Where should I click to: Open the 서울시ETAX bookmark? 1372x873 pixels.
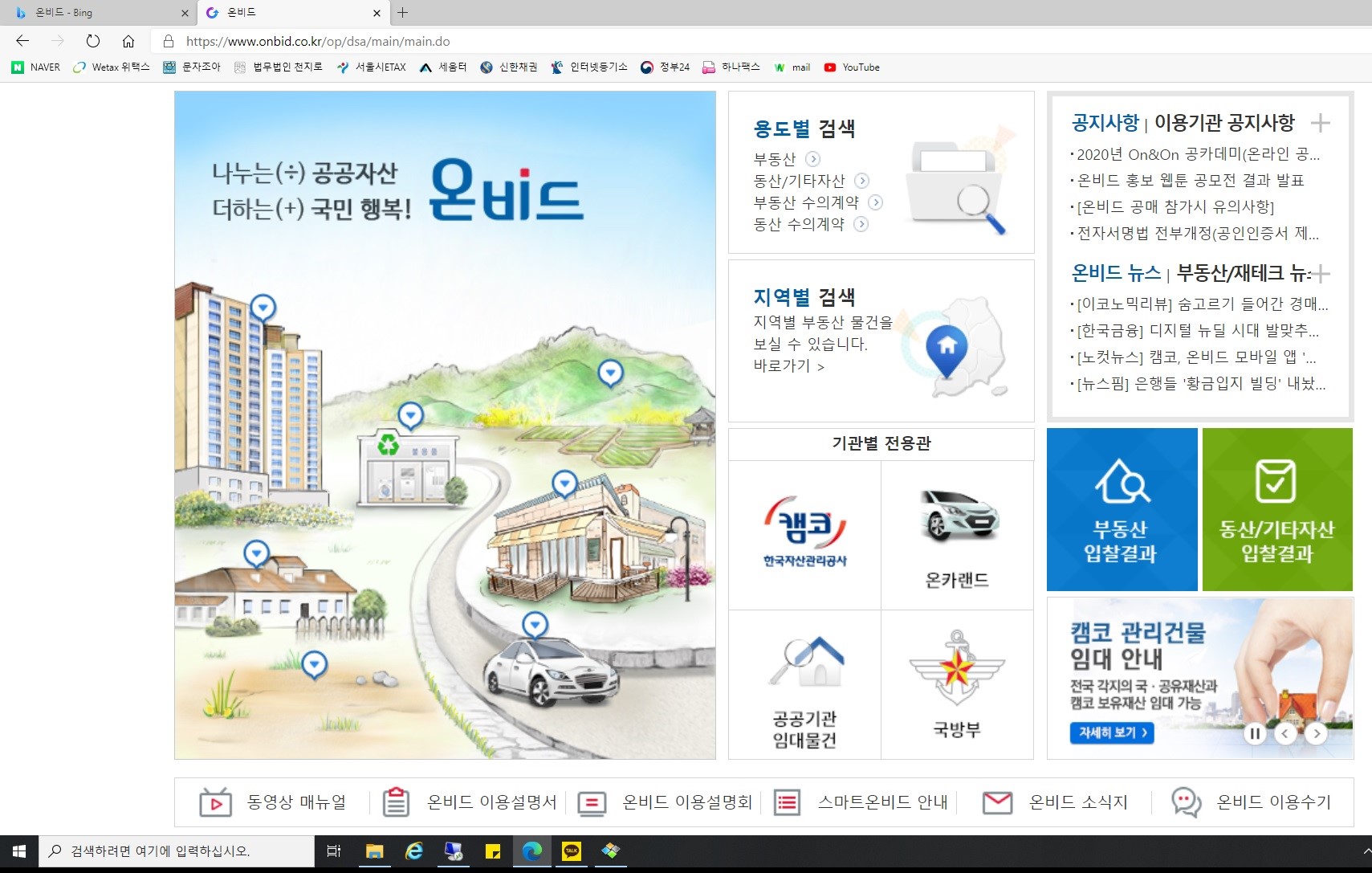point(372,67)
